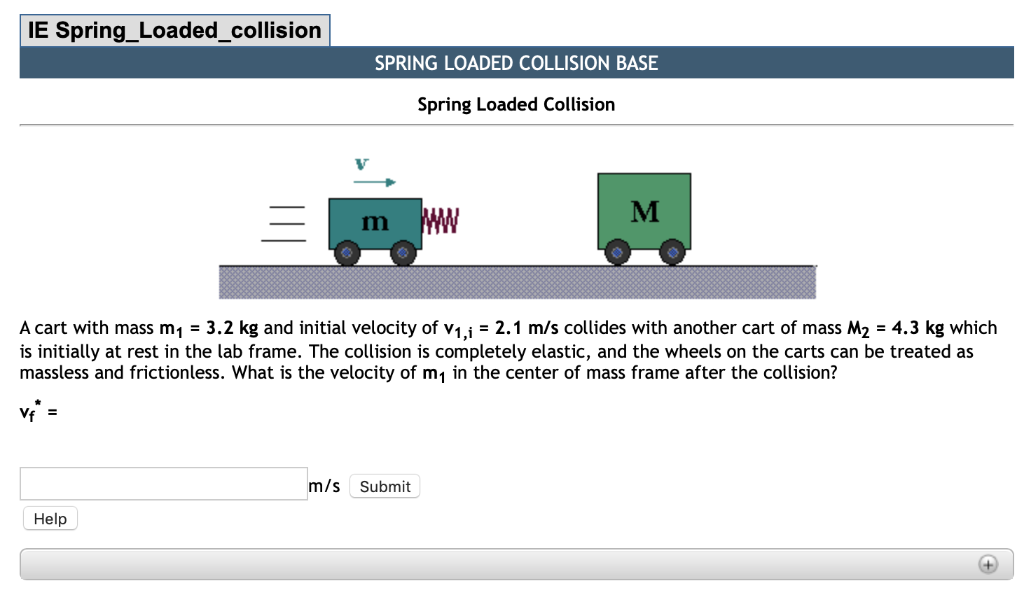Screen dimensions: 1024x595
Task: Submit your velocity answer
Action: pyautogui.click(x=384, y=486)
